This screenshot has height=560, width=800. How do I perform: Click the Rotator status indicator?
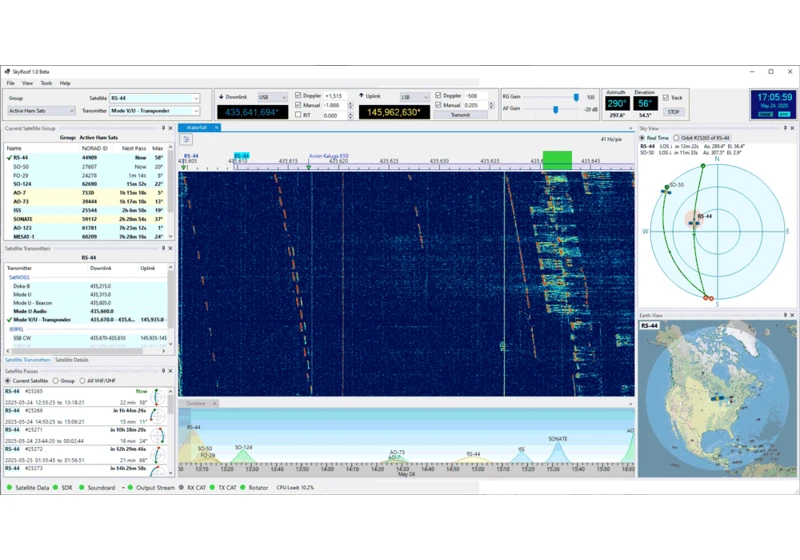(x=243, y=488)
